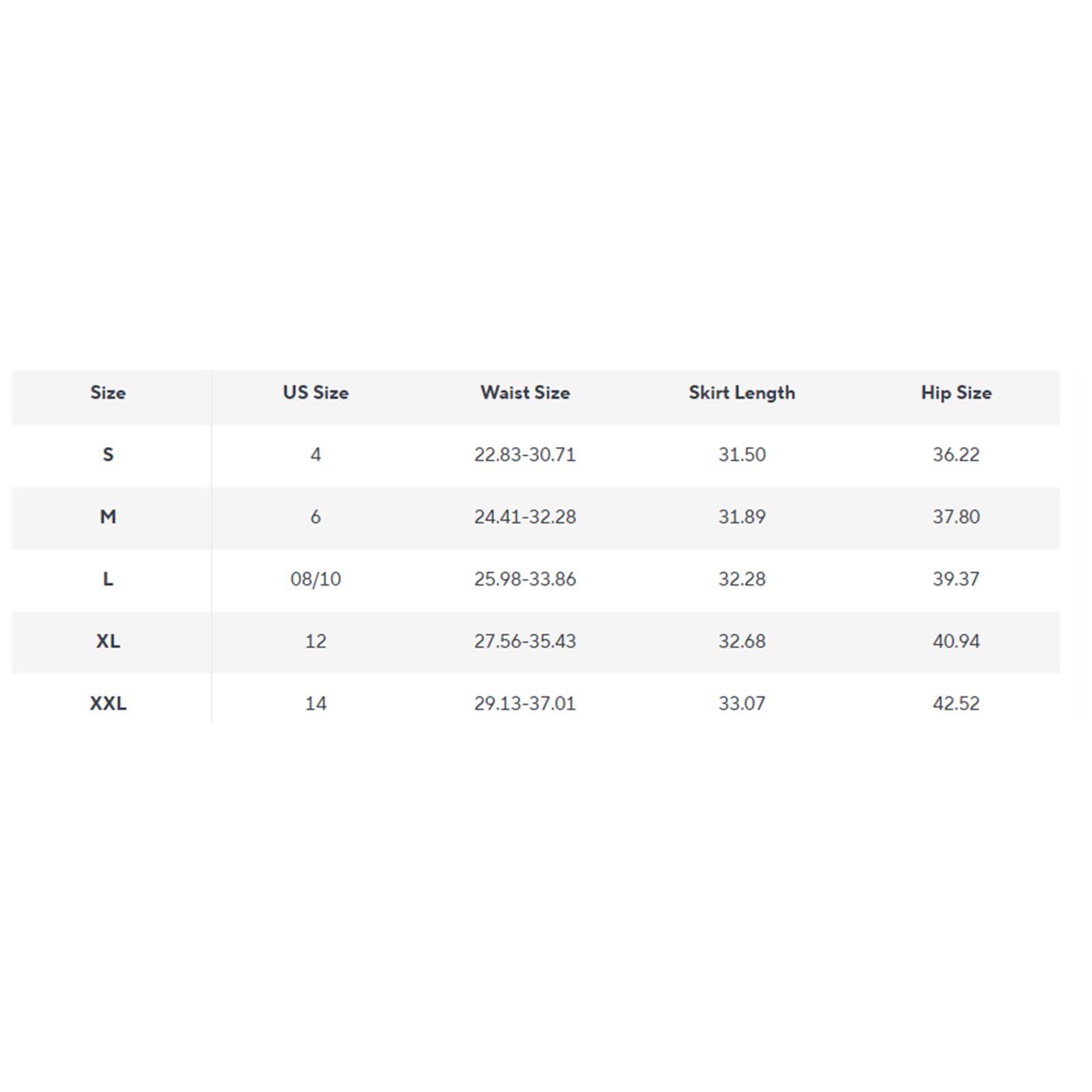Screen dimensions: 1092x1092
Task: Click the XXL size row label
Action: (x=108, y=703)
